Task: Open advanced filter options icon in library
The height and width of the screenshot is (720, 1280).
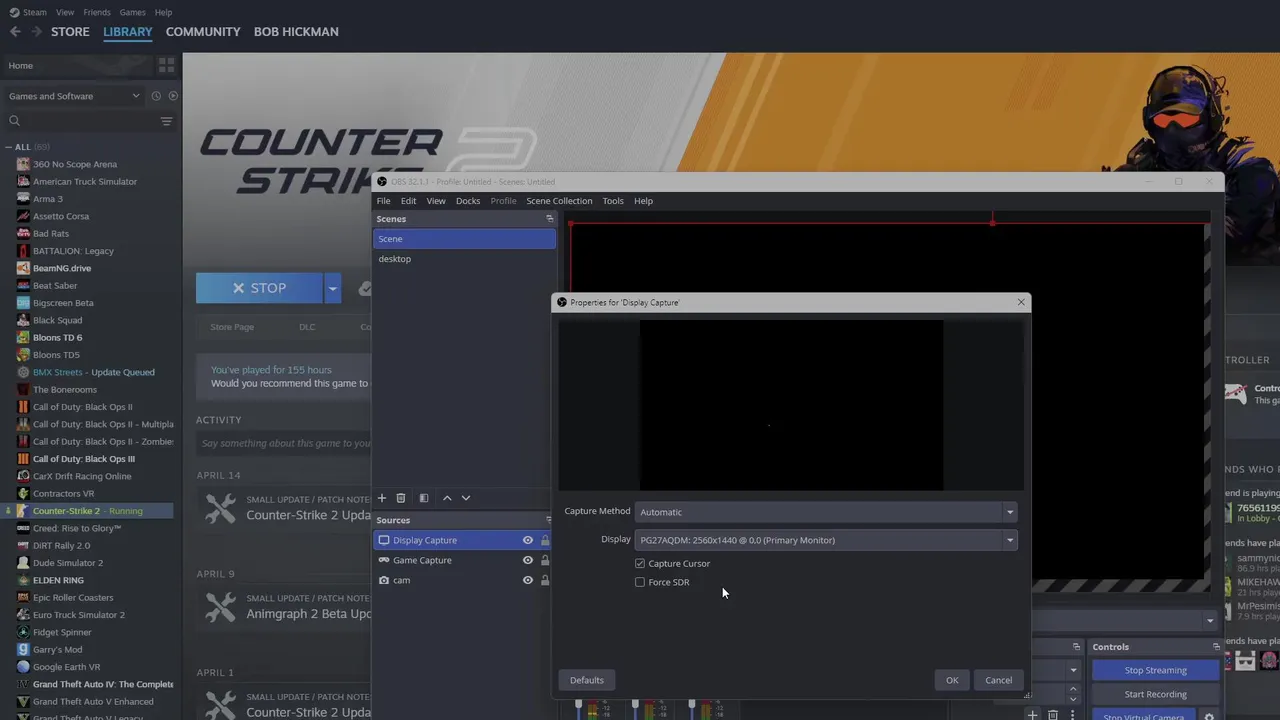Action: pos(166,121)
